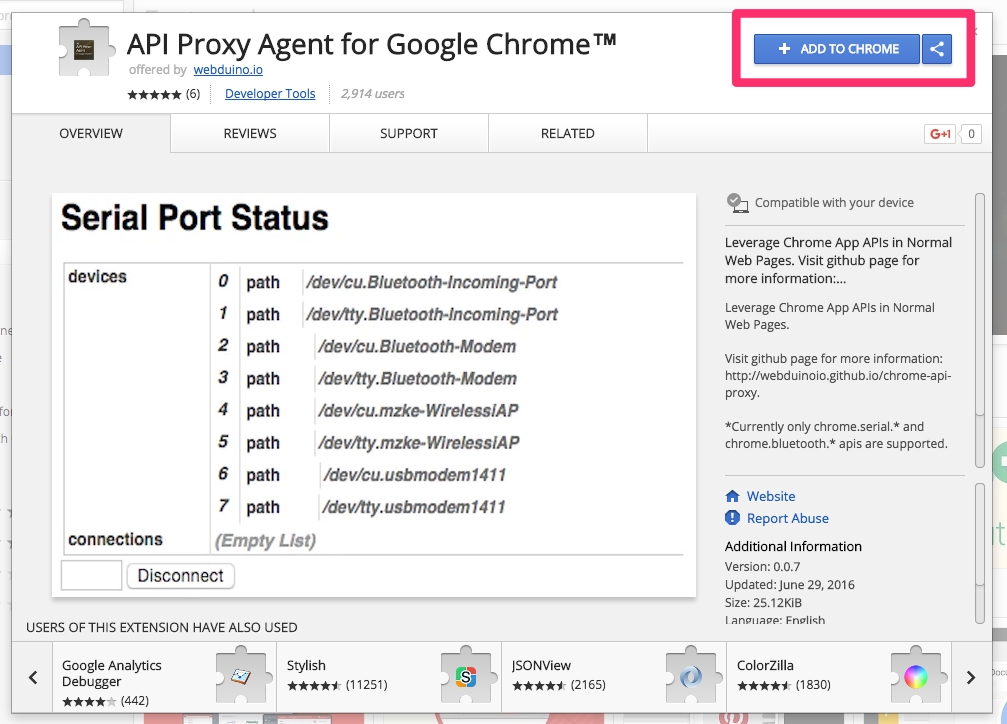
Task: Click the Google +1 button
Action: [x=940, y=134]
